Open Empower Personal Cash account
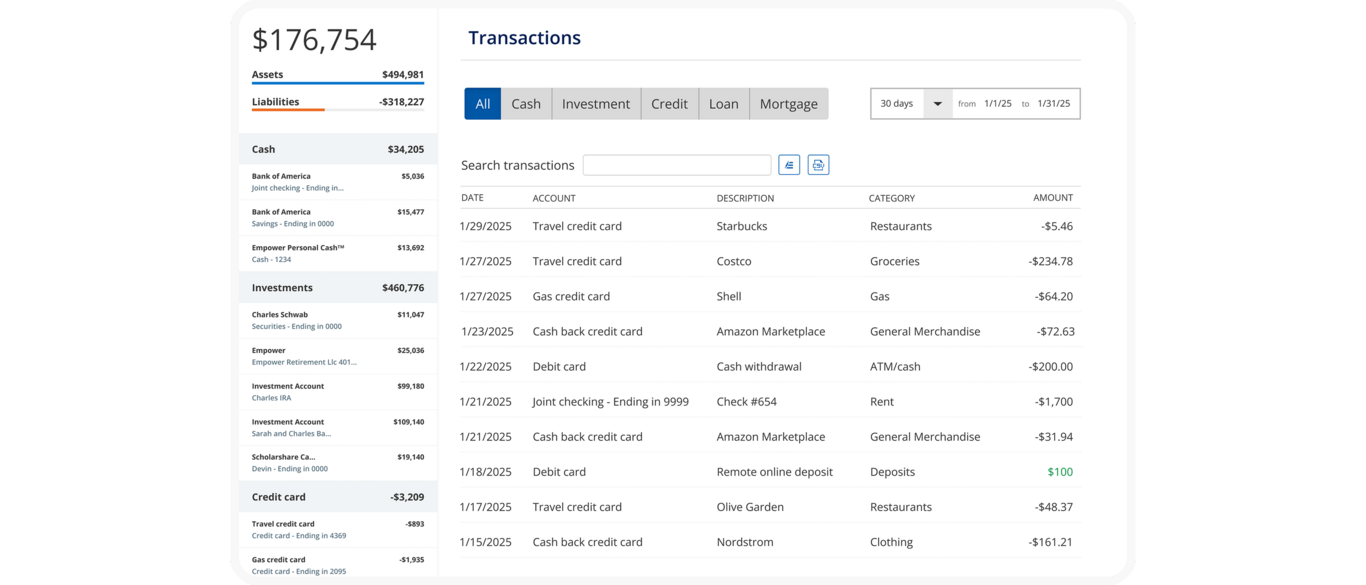This screenshot has height=585, width=1366. click(337, 253)
